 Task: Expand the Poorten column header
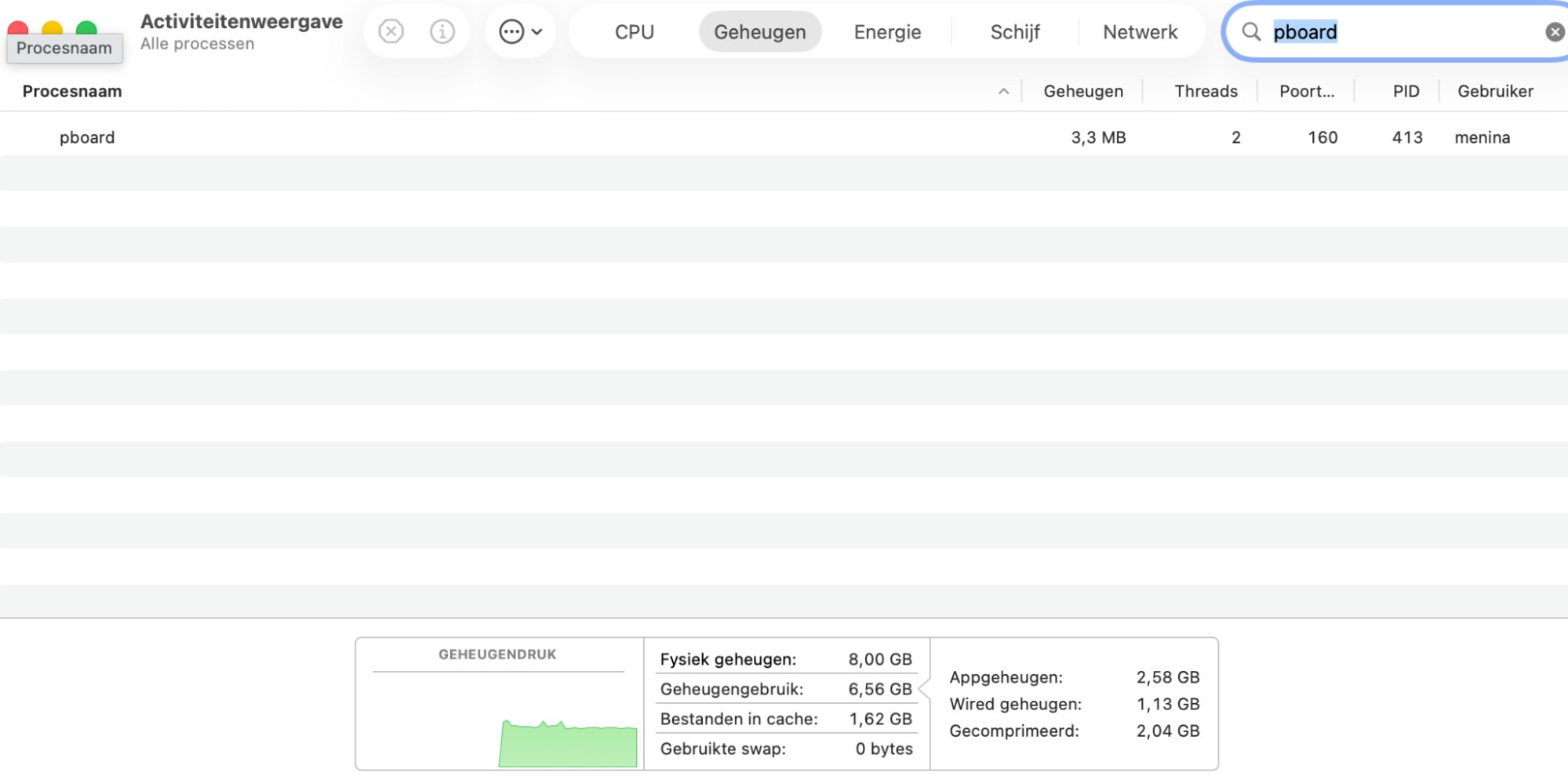pyautogui.click(x=1305, y=91)
